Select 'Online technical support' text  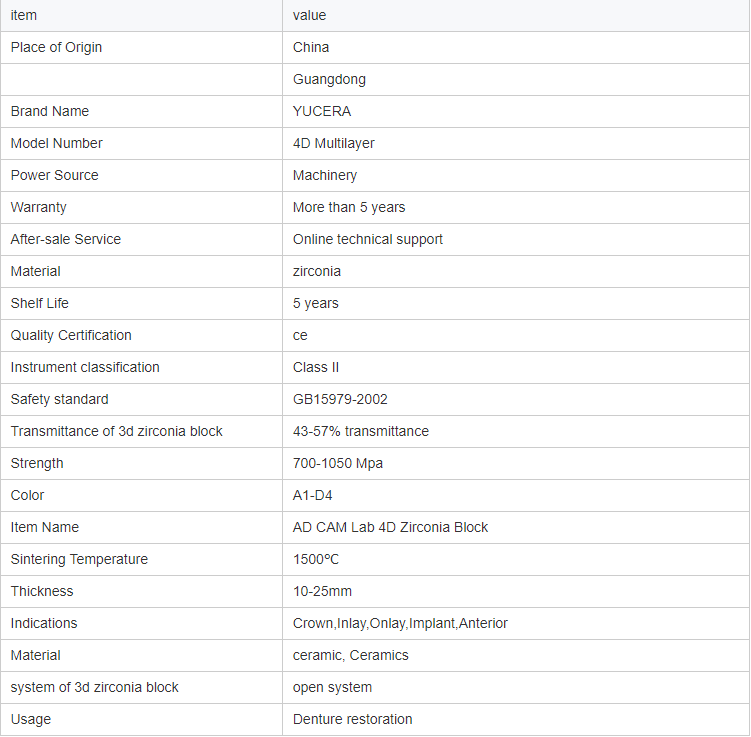tap(368, 239)
